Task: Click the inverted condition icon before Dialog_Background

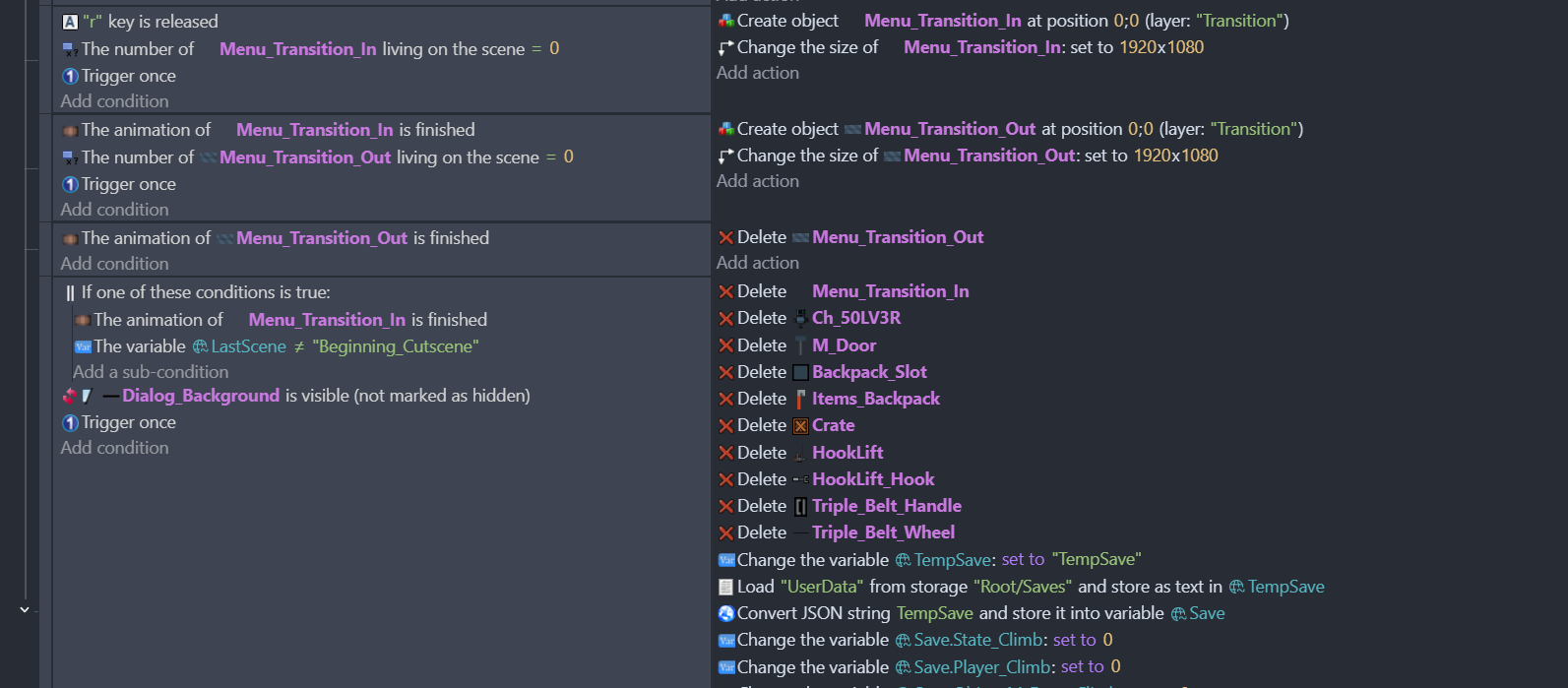Action: pyautogui.click(x=70, y=396)
